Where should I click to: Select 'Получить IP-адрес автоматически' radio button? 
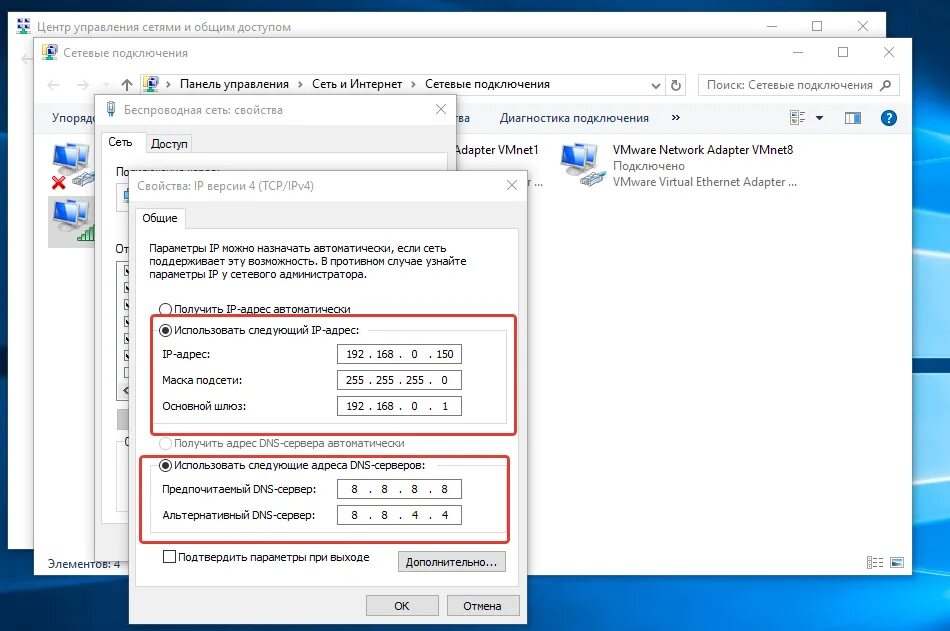tap(165, 309)
